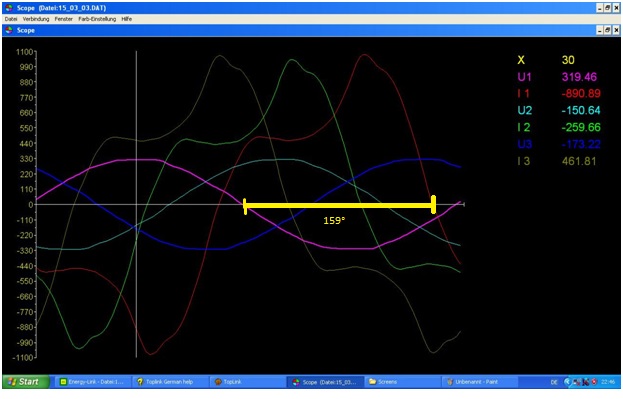Click the I 2 green legend label
This screenshot has width=623, height=399.
point(524,127)
